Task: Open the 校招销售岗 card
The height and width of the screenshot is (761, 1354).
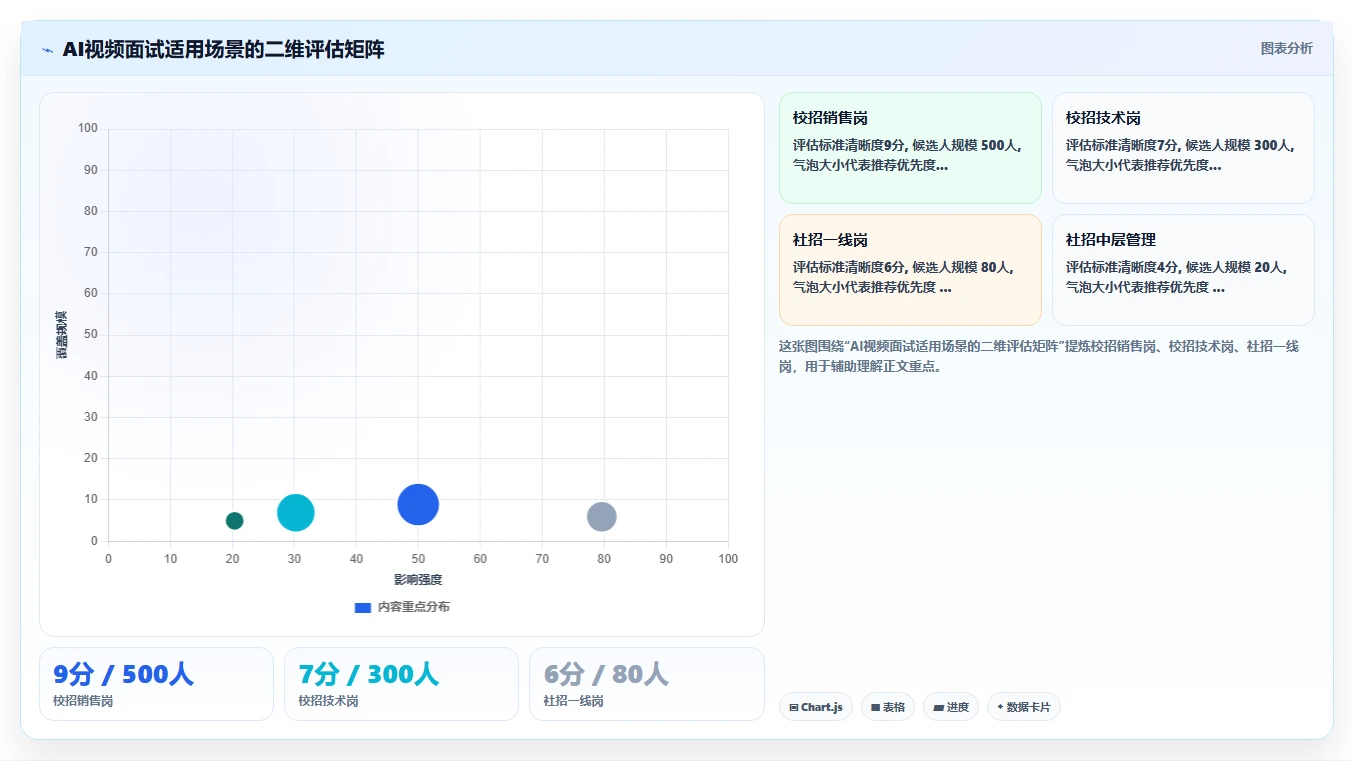Action: point(910,148)
